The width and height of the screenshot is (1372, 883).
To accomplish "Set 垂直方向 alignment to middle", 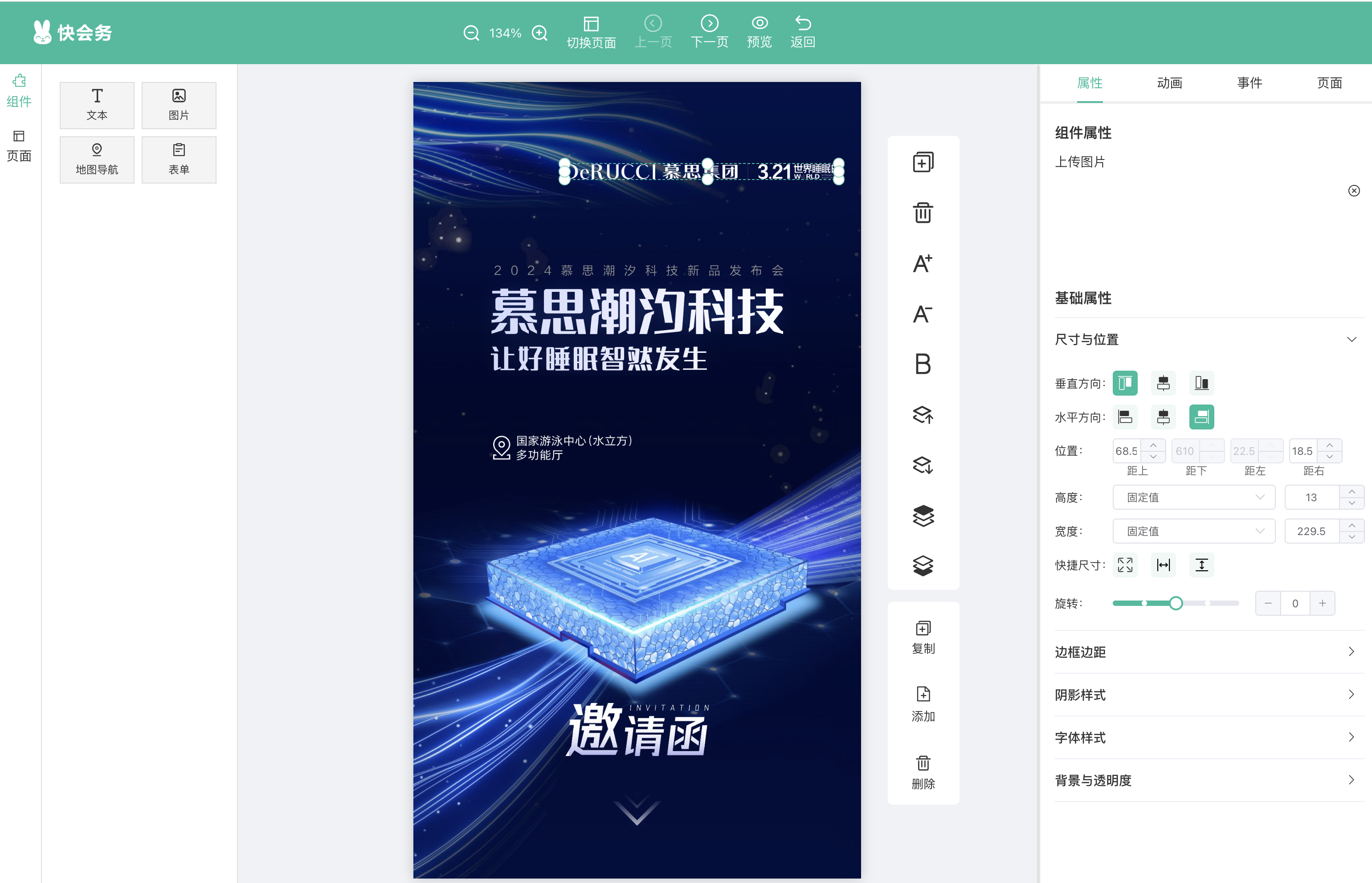I will point(1164,383).
